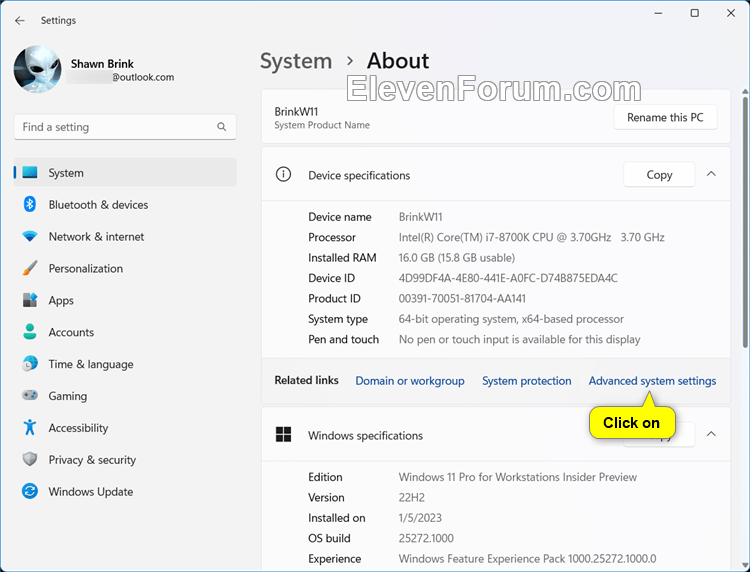Screen dimensions: 750x572
Task: Click the Windows 11 Pro edition text
Action: (518, 477)
